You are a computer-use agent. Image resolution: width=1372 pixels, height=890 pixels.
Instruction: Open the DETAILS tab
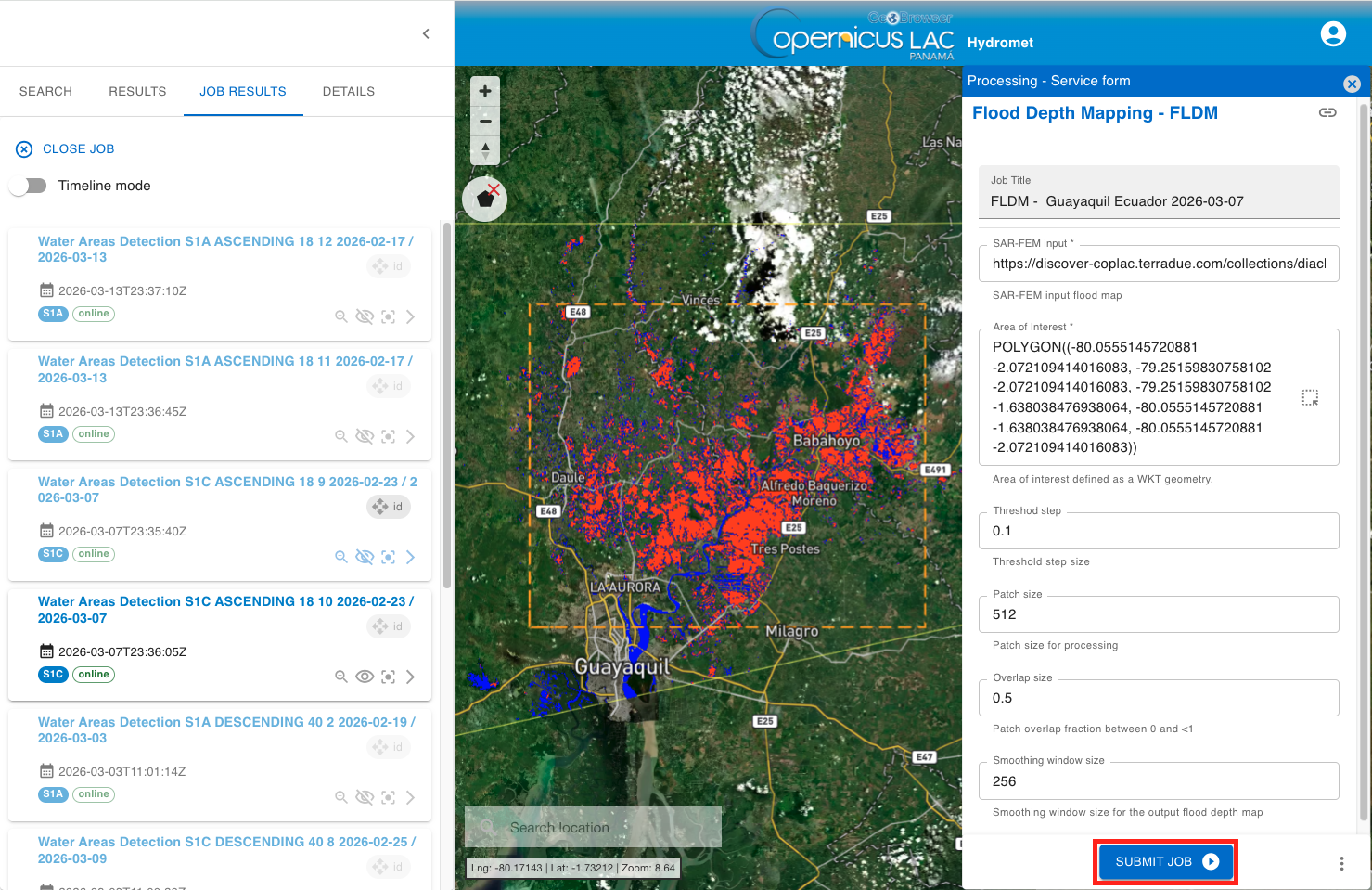click(x=348, y=91)
